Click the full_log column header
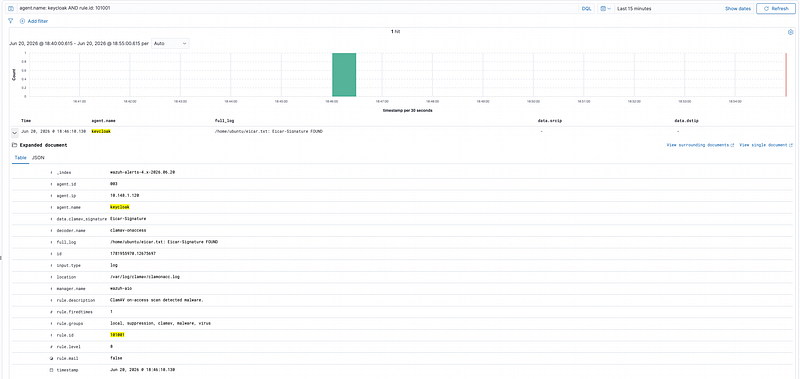The width and height of the screenshot is (800, 379). (224, 121)
